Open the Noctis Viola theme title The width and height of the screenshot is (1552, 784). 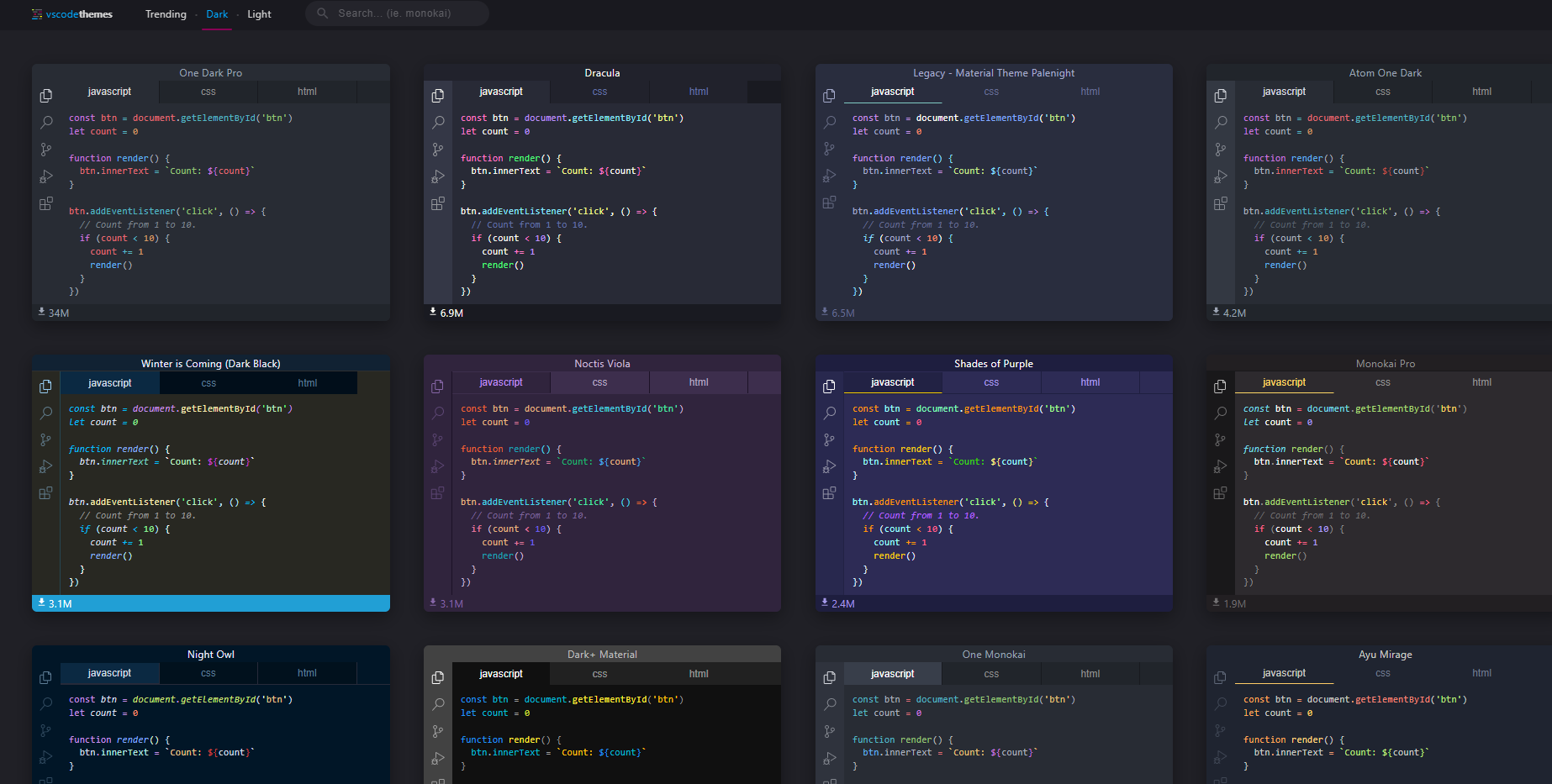pyautogui.click(x=602, y=364)
